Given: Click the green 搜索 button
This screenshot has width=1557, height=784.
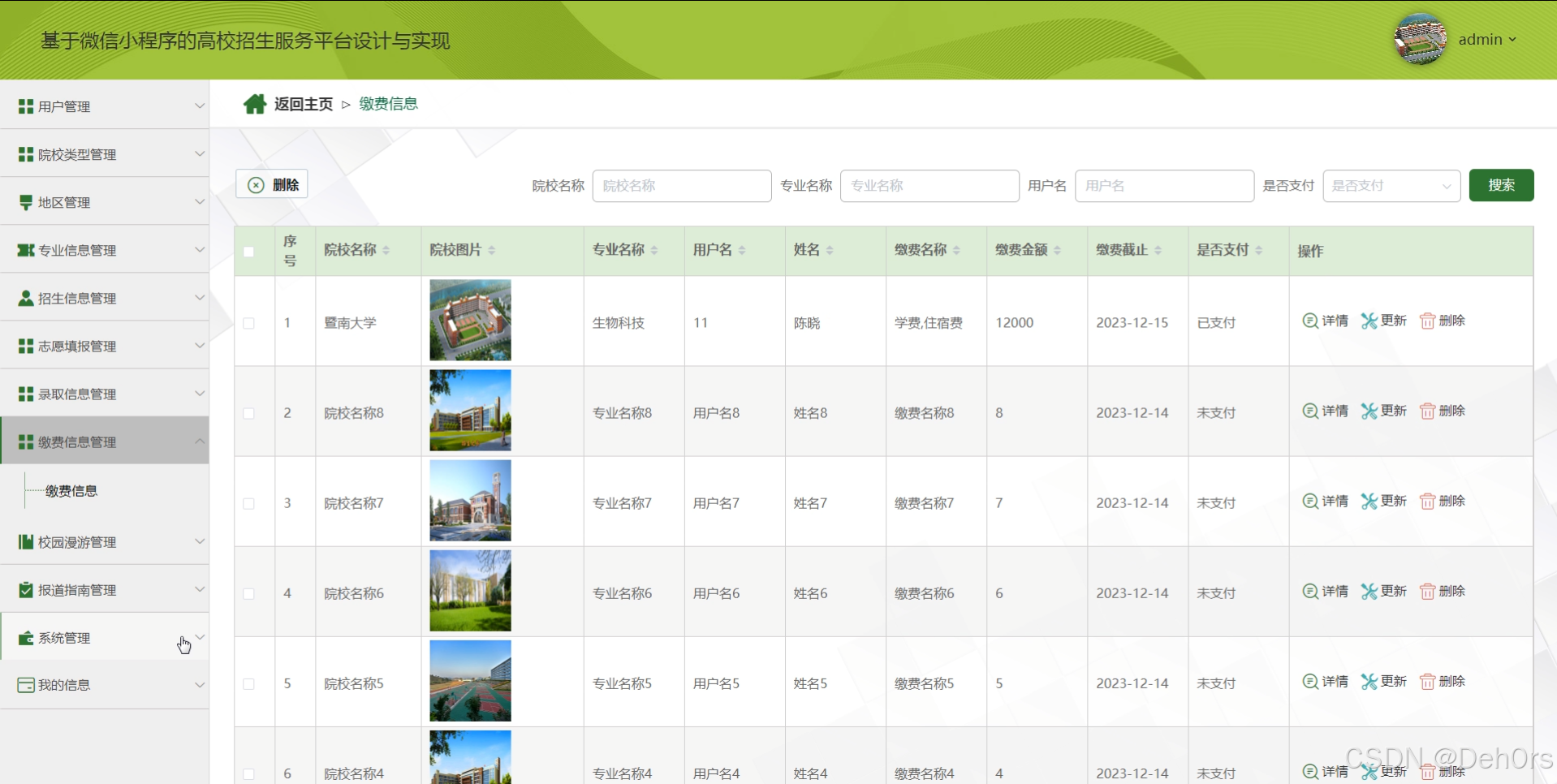Looking at the screenshot, I should (x=1501, y=185).
